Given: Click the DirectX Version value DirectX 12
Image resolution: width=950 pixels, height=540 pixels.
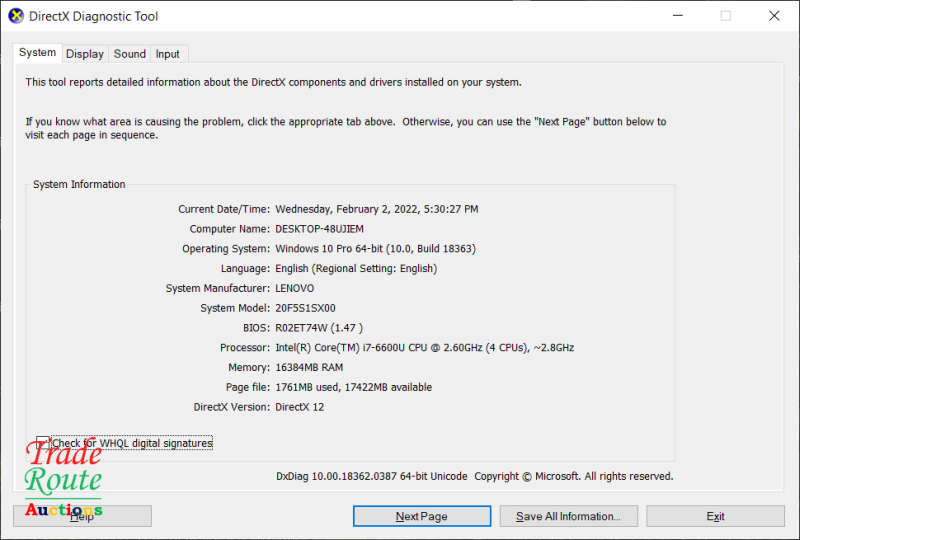Looking at the screenshot, I should tap(299, 407).
